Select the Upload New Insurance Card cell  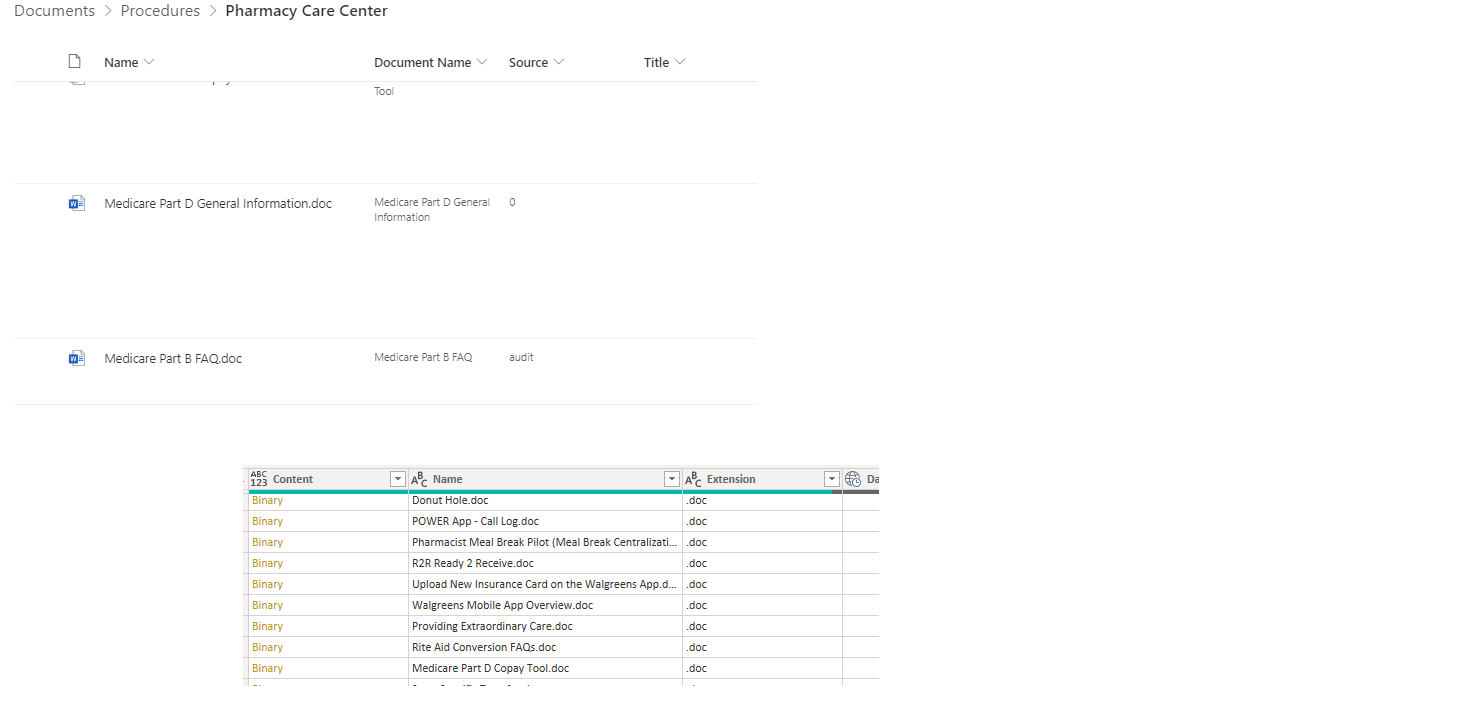coord(545,584)
